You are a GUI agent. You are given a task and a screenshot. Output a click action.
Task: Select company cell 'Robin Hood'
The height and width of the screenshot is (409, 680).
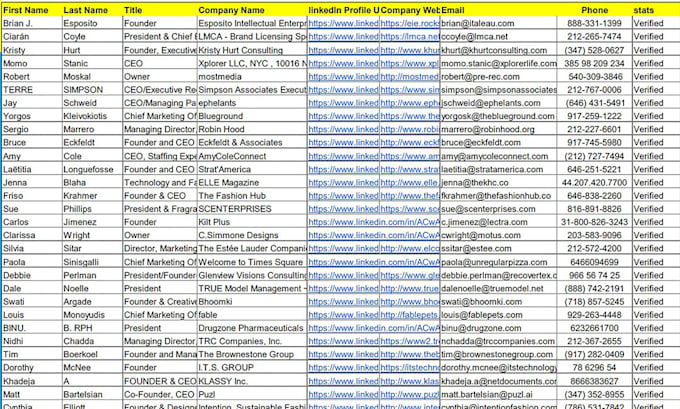(x=252, y=129)
